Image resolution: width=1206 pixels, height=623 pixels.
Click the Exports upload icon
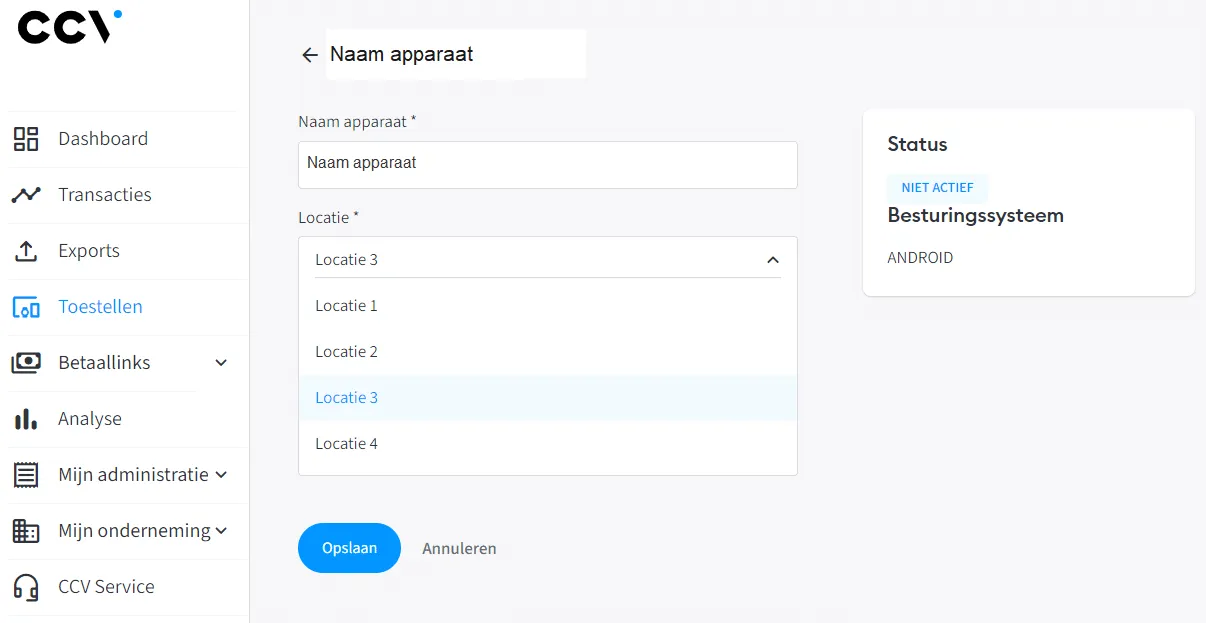pos(26,251)
